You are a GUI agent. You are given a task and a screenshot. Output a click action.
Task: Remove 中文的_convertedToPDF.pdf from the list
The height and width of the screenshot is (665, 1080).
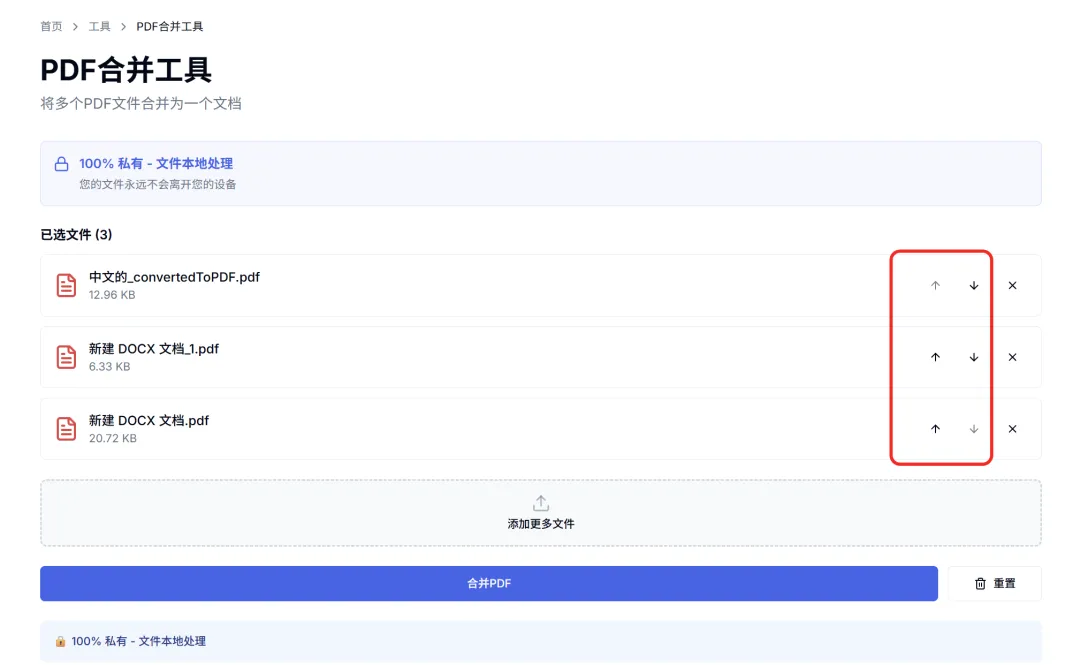pyautogui.click(x=1012, y=285)
